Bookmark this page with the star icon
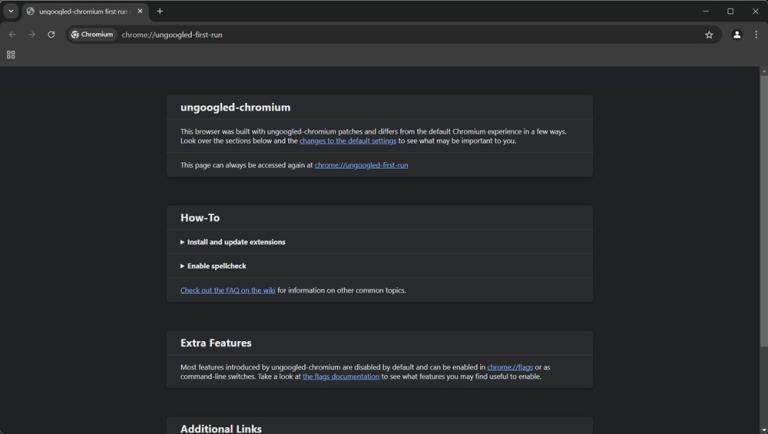The height and width of the screenshot is (434, 768). [x=709, y=35]
